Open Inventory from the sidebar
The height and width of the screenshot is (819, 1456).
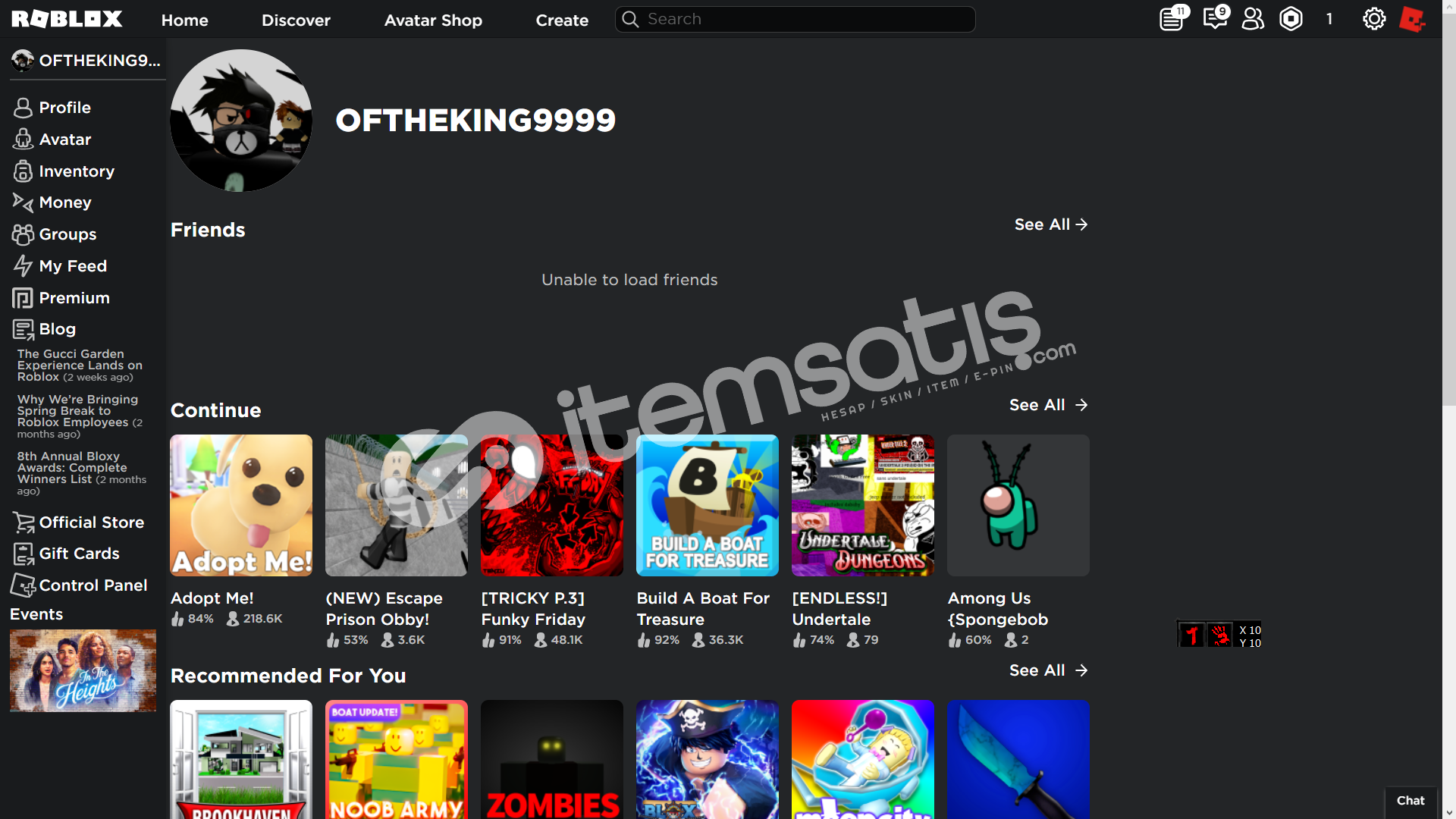pos(64,171)
